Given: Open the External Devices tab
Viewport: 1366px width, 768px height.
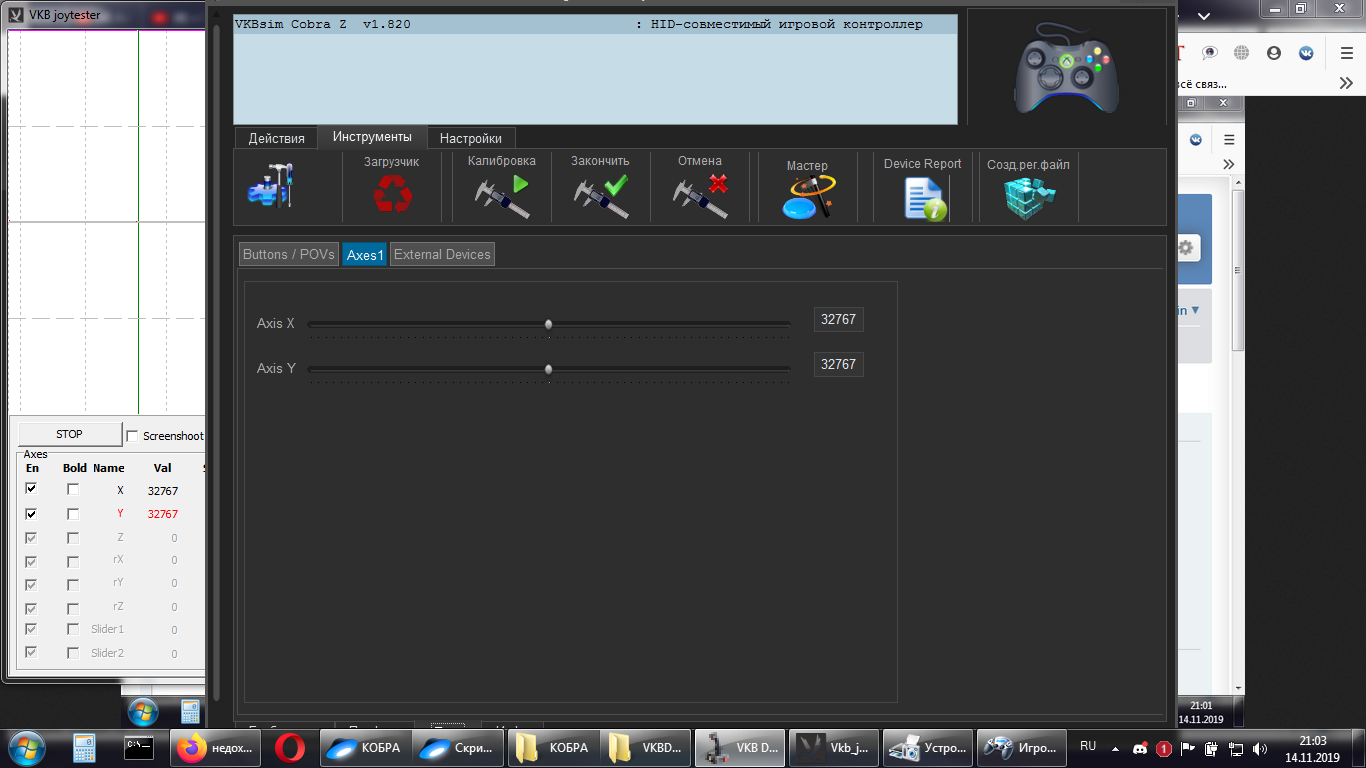Looking at the screenshot, I should tap(442, 254).
